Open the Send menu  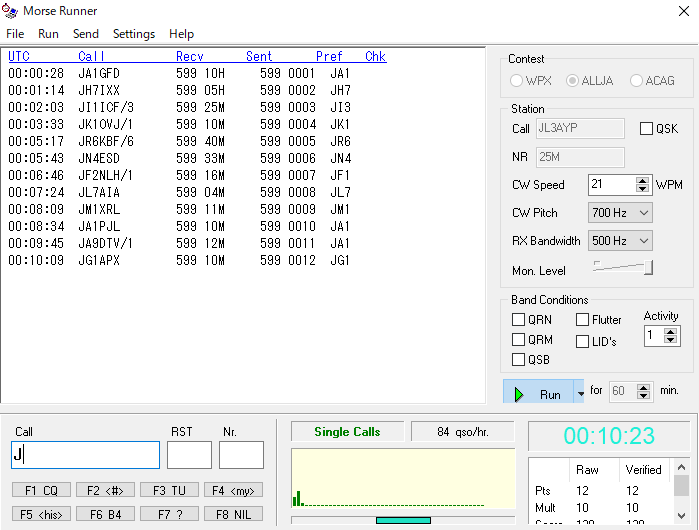pos(86,34)
